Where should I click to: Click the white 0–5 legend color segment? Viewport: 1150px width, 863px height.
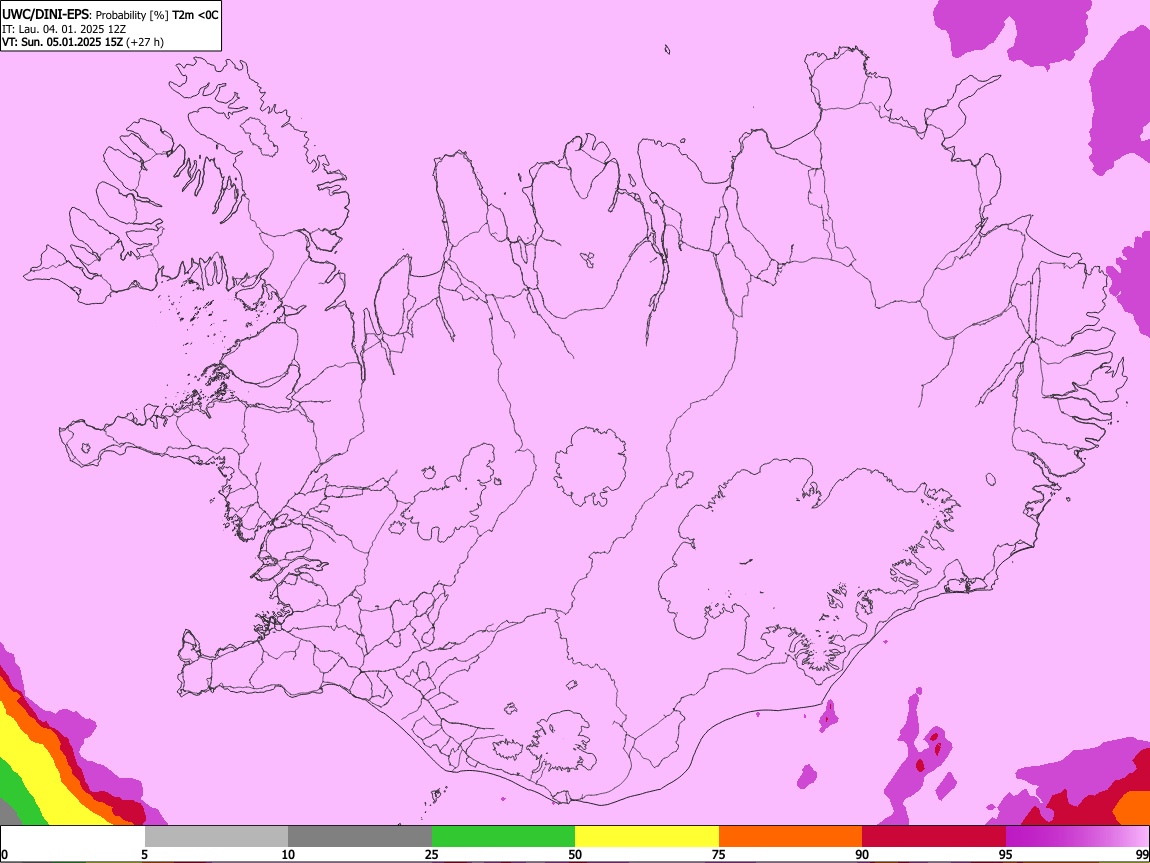[x=73, y=836]
